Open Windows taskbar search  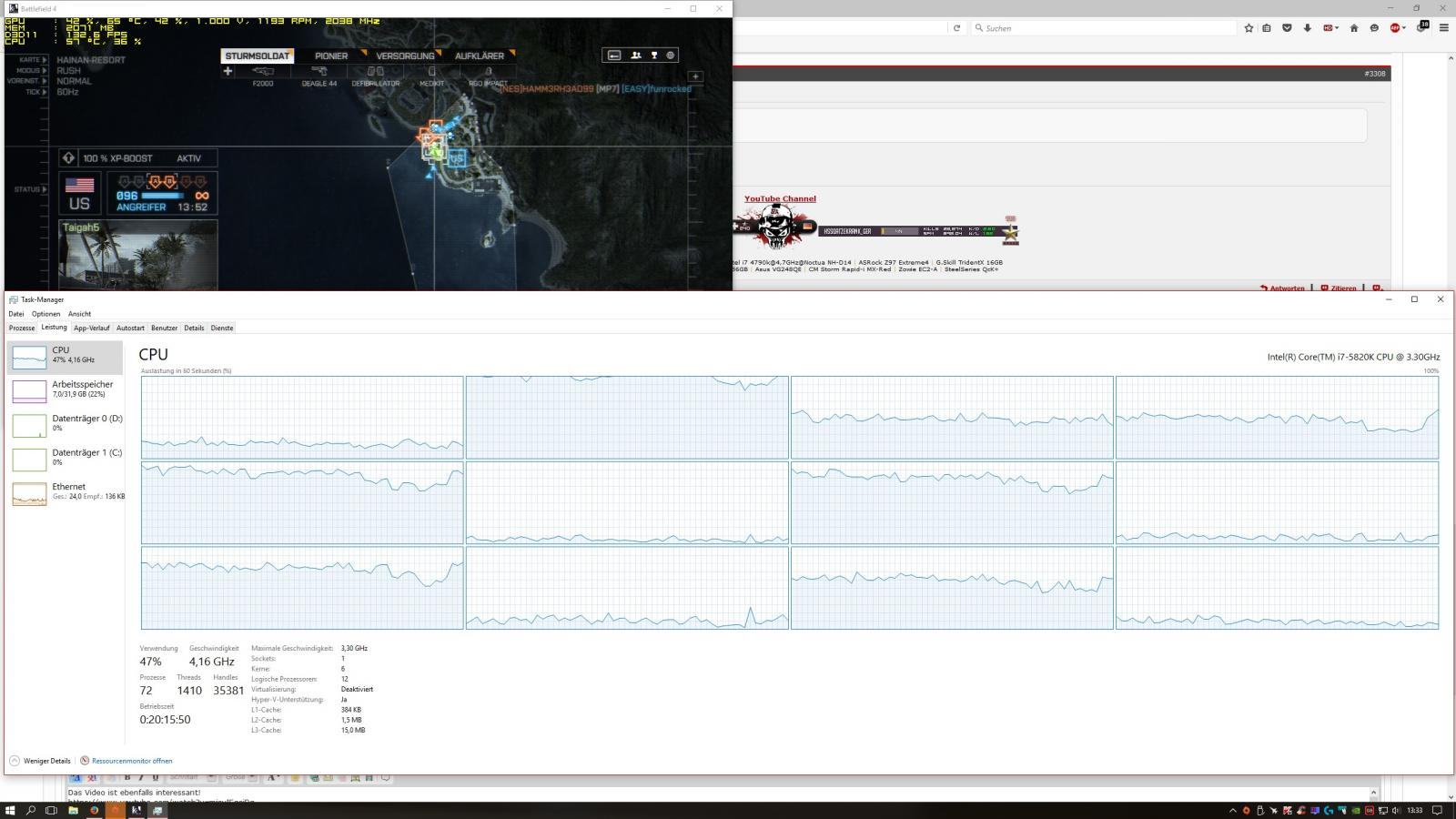pos(31,810)
